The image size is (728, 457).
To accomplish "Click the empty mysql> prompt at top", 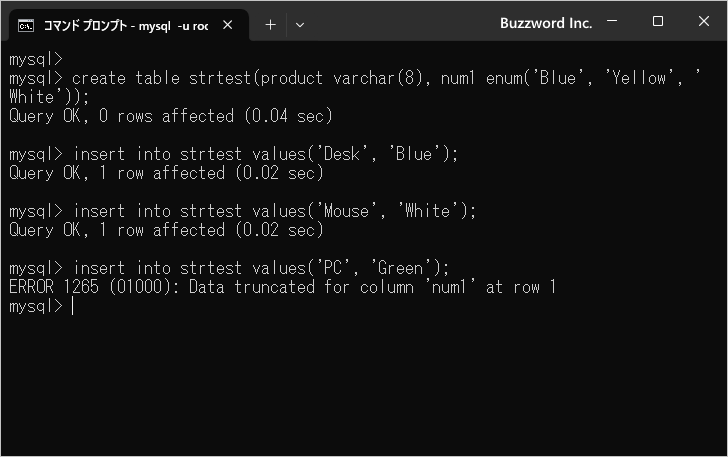I will 36,59.
